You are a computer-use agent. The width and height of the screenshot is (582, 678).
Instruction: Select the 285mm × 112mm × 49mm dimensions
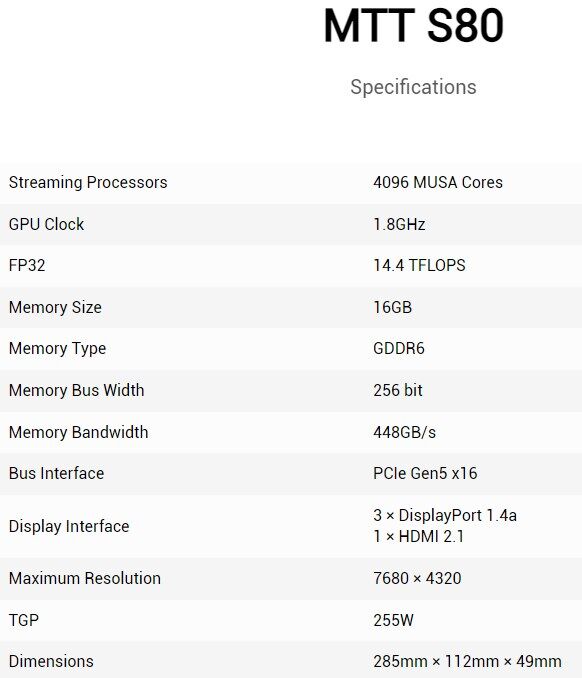(x=467, y=662)
